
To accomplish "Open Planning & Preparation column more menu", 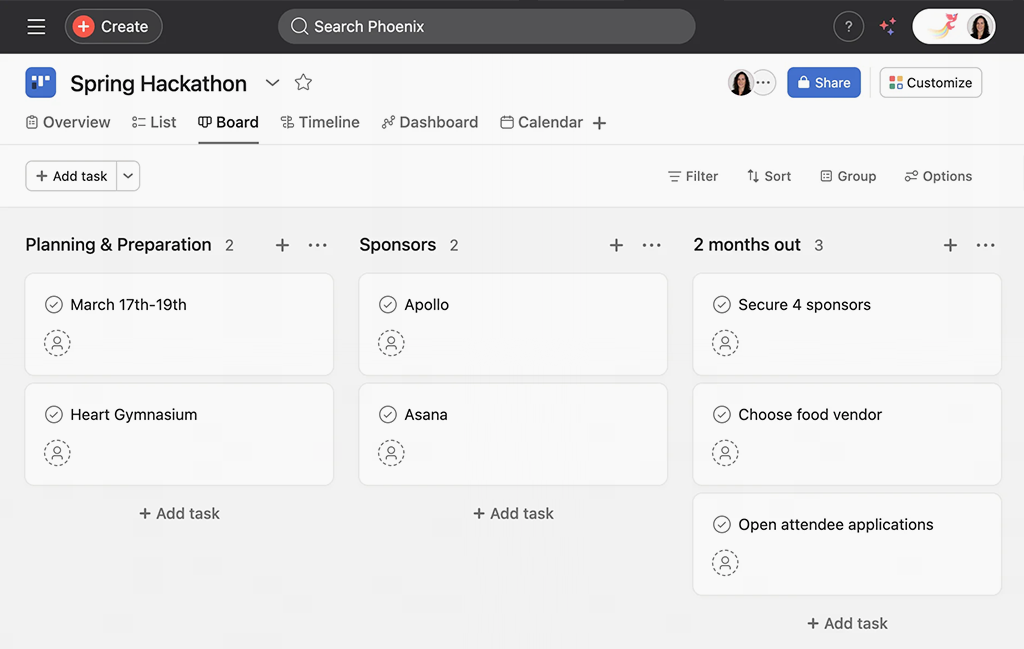I will click(317, 245).
